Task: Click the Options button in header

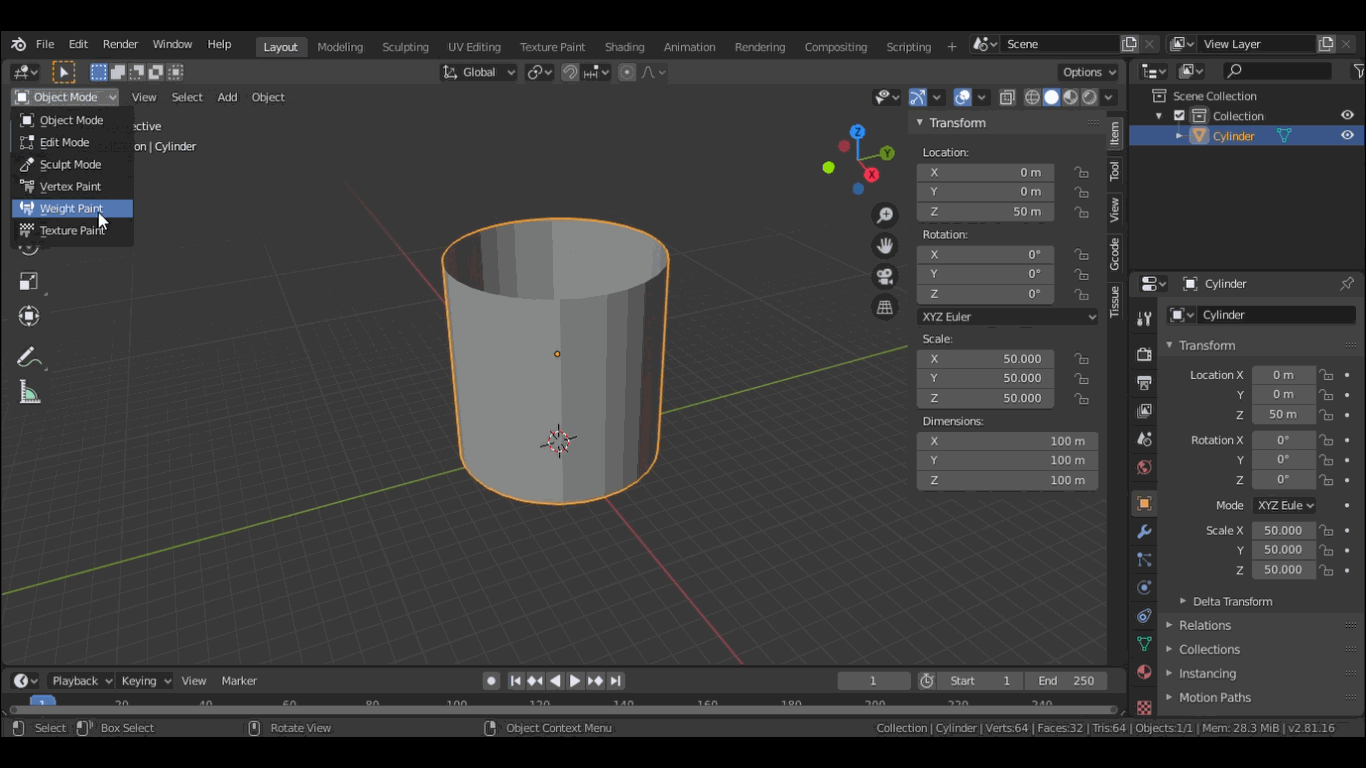Action: (x=1089, y=72)
